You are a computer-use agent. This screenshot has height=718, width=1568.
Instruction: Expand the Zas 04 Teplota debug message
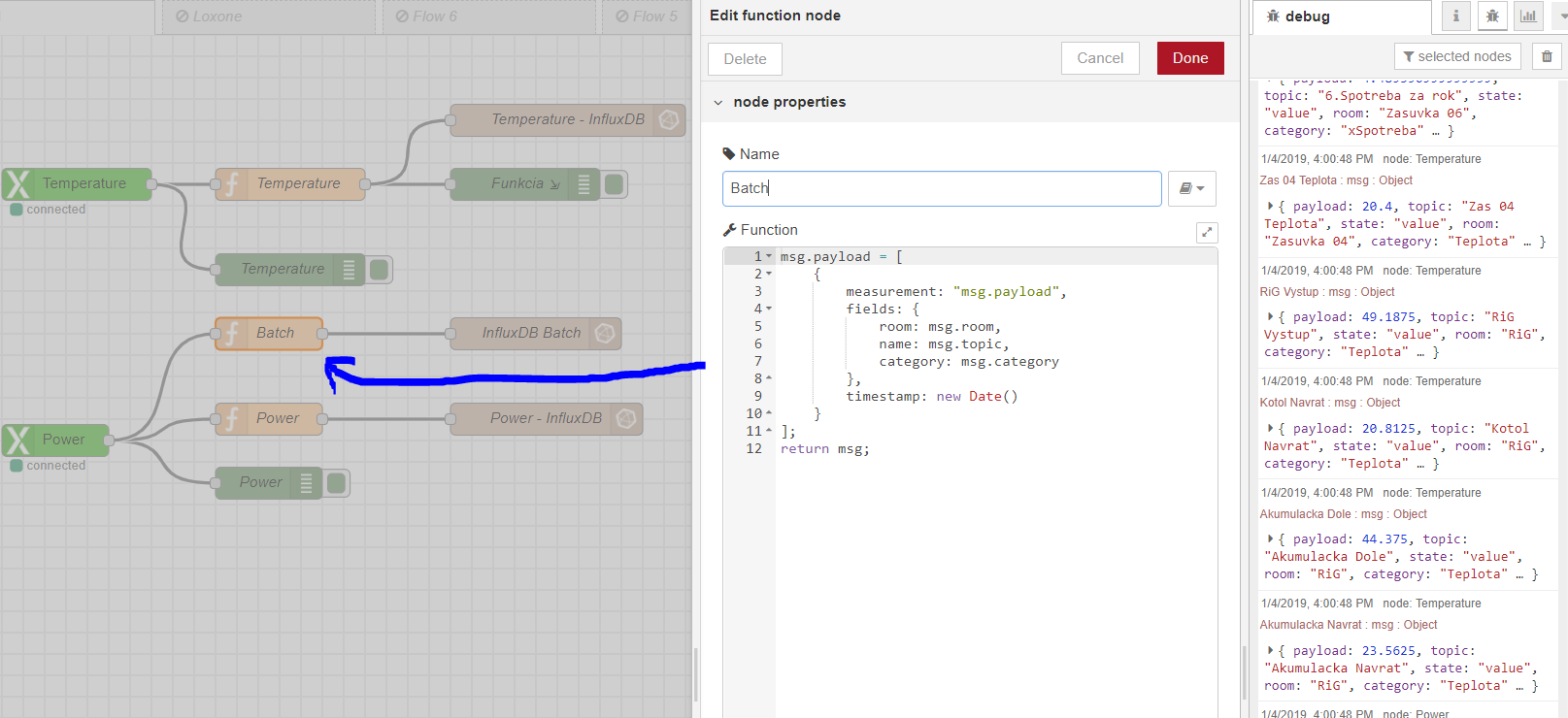pyautogui.click(x=1270, y=206)
